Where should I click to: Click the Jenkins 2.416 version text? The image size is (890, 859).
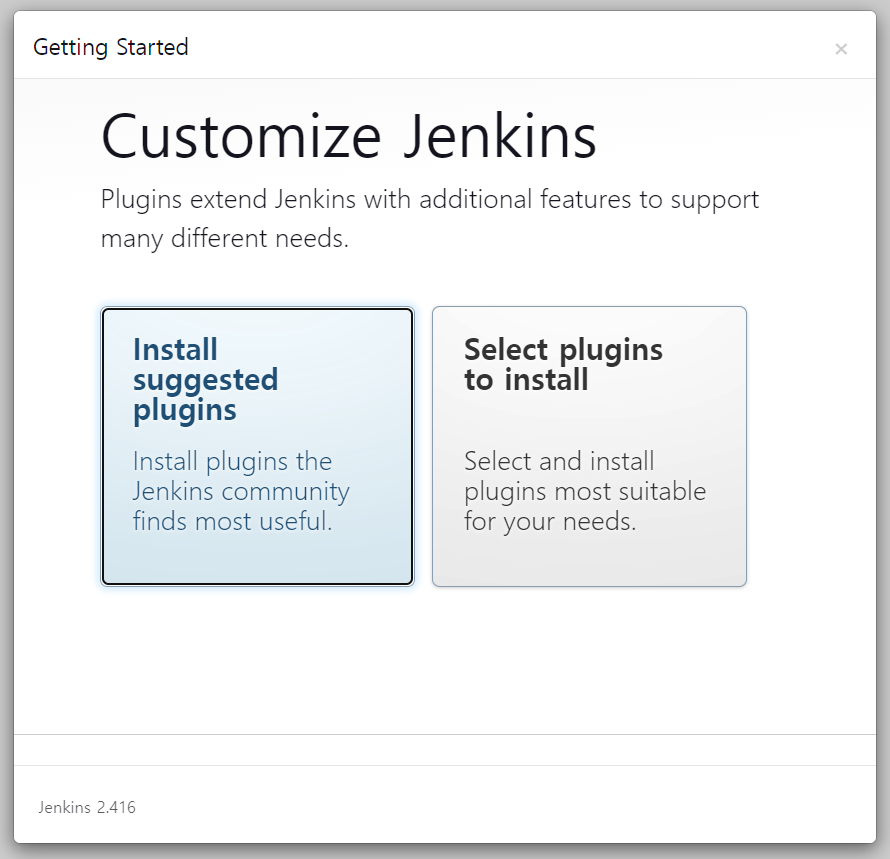[x=87, y=807]
